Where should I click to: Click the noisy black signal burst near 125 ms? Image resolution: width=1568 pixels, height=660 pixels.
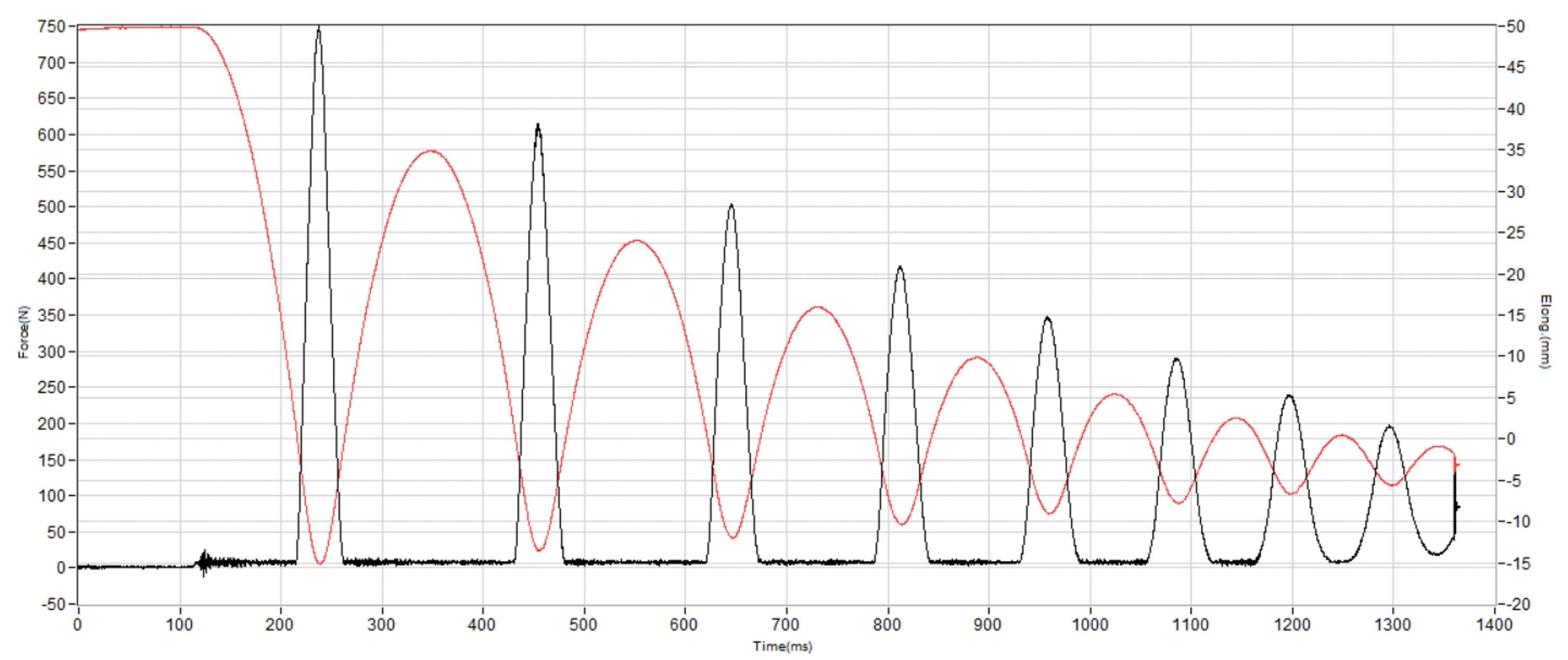(x=204, y=562)
